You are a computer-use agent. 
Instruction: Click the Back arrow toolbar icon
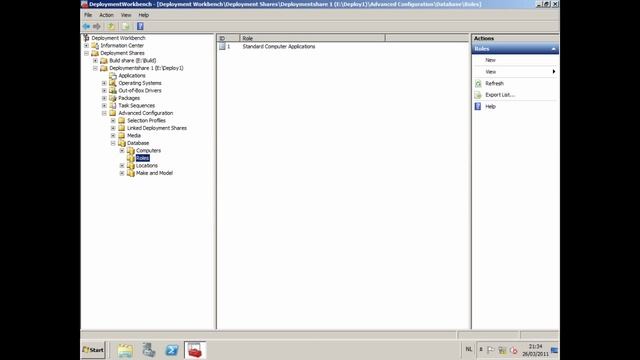[x=86, y=27]
